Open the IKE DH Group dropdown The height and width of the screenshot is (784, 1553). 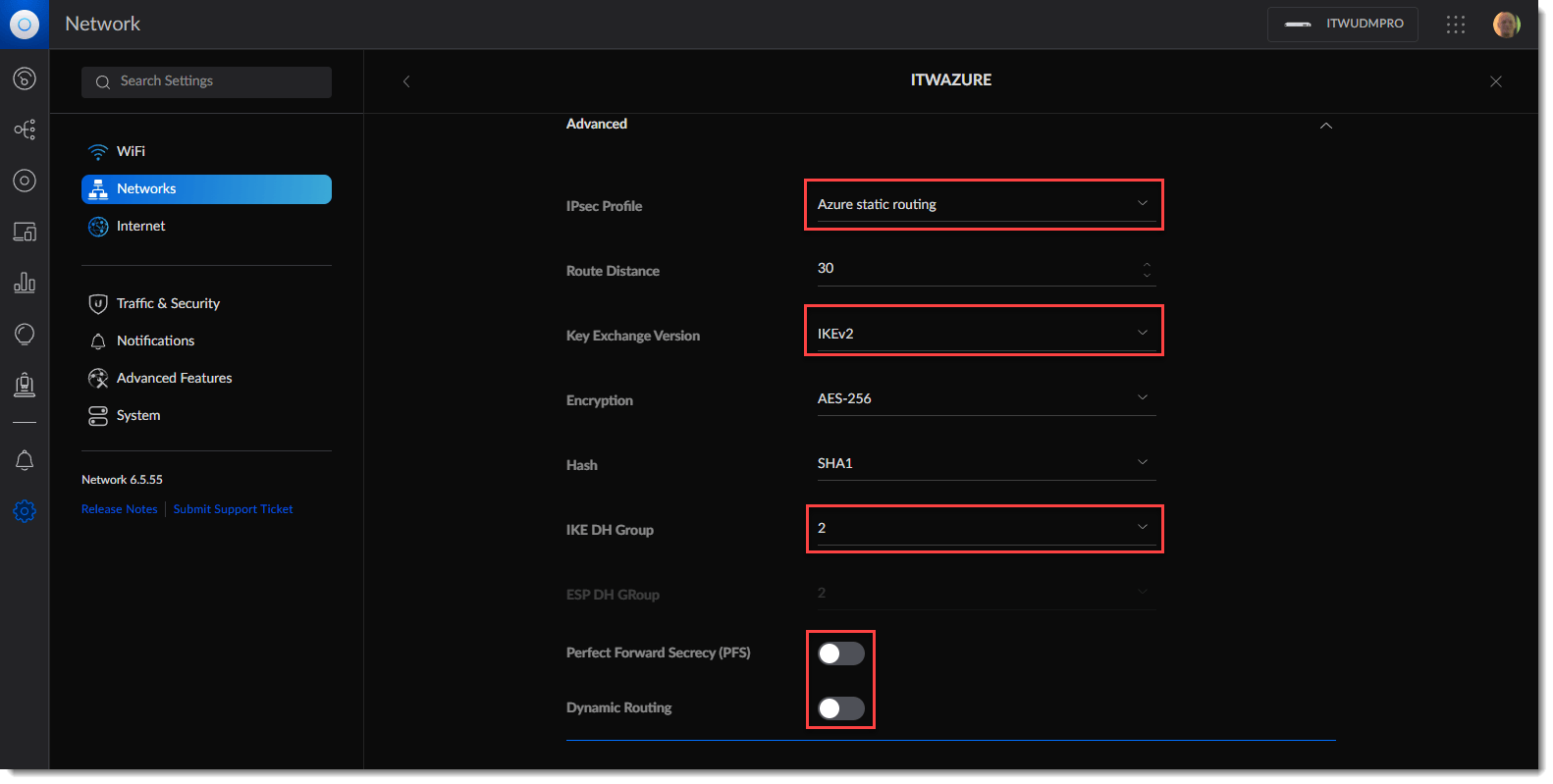986,528
